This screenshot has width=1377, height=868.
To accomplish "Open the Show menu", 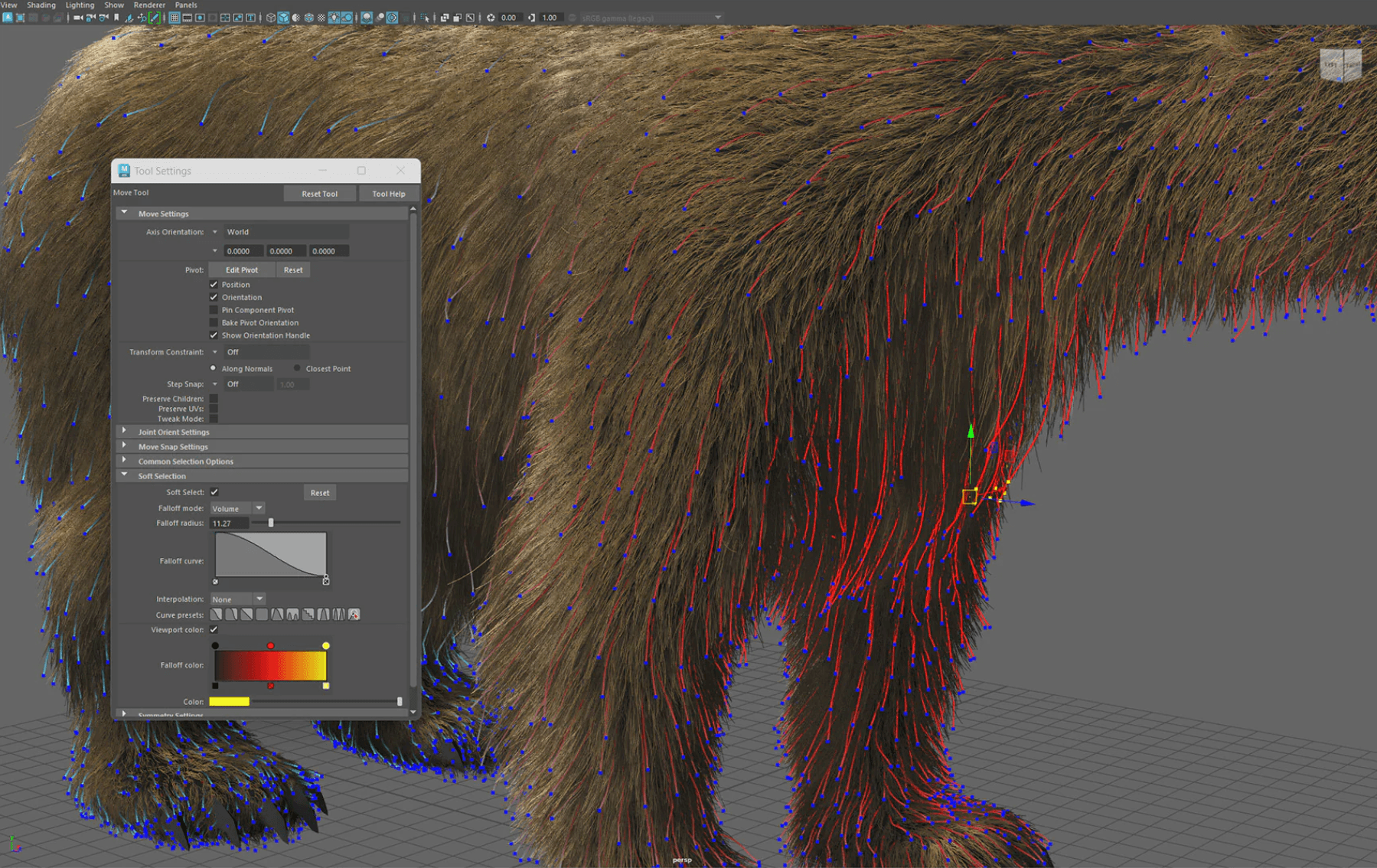I will click(114, 5).
